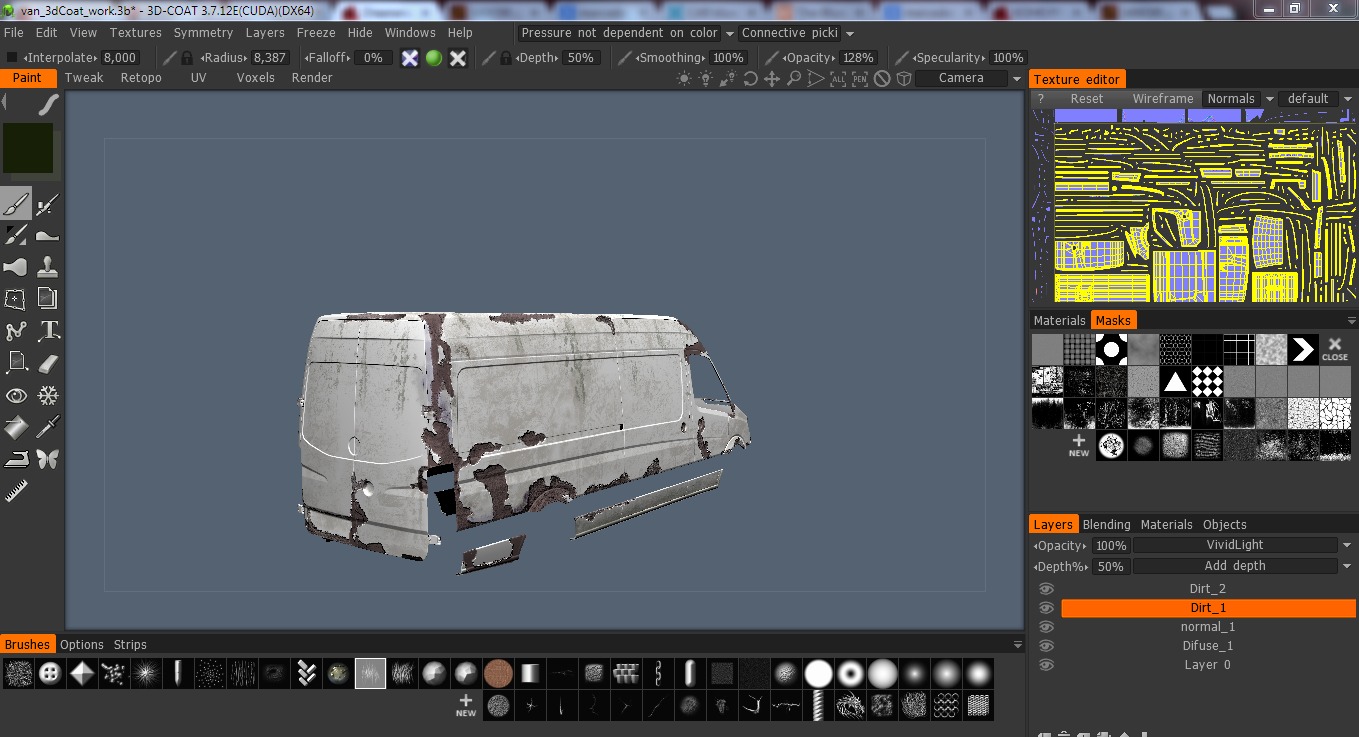Switch to the Retopo tab
The height and width of the screenshot is (737, 1359).
tap(141, 78)
